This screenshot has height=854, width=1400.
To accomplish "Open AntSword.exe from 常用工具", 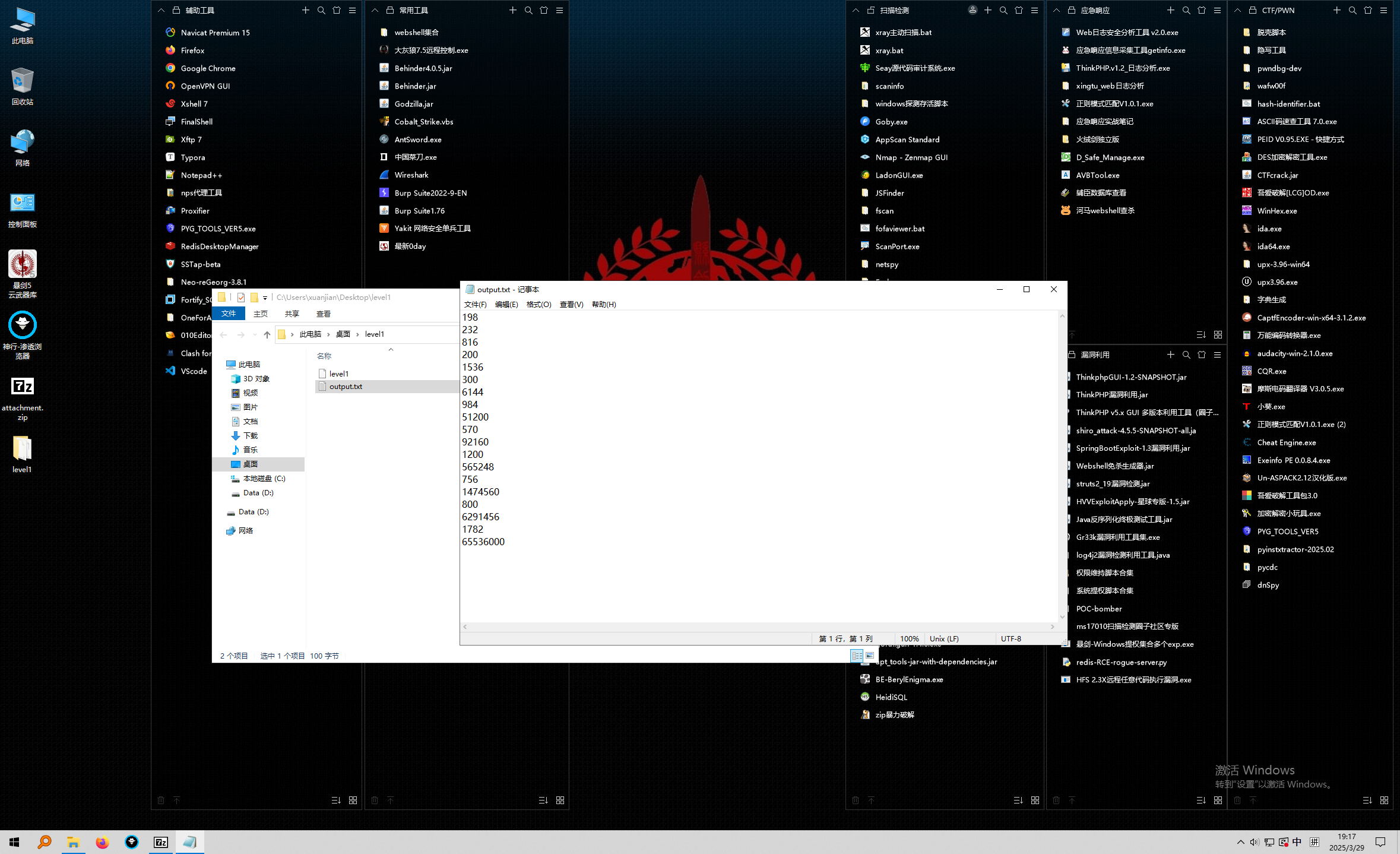I will coord(418,139).
